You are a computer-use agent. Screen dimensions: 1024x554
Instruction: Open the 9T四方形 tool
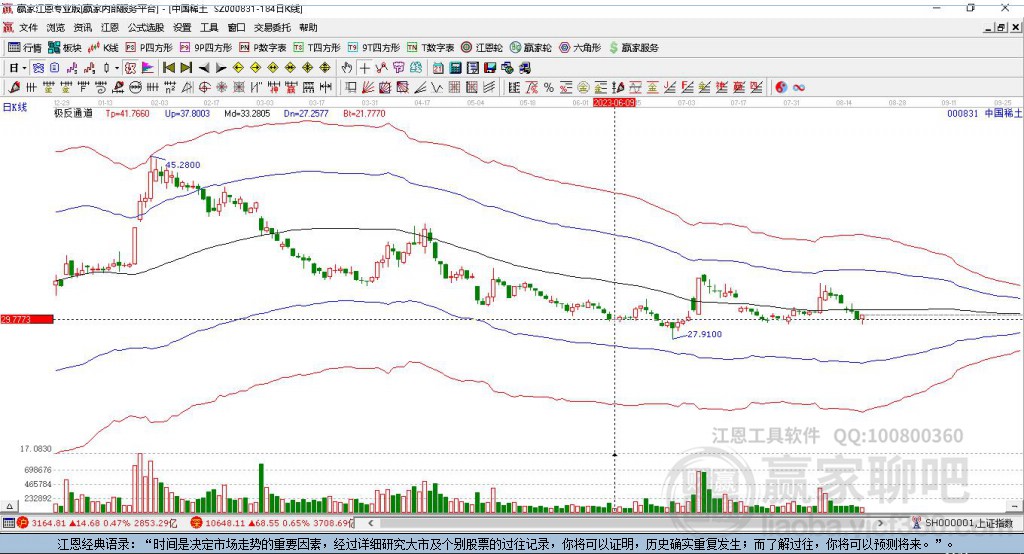374,48
